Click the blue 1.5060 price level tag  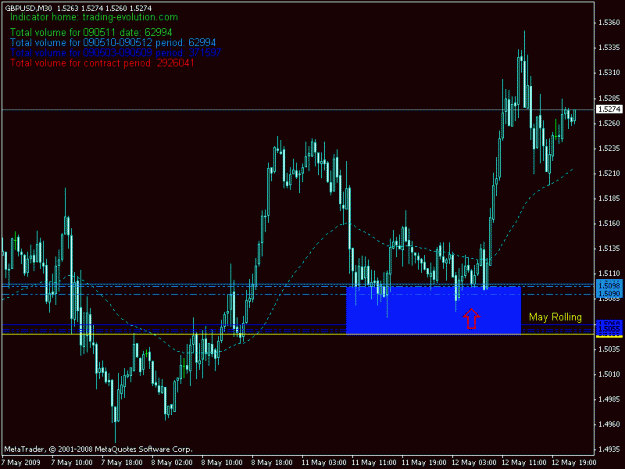point(609,323)
